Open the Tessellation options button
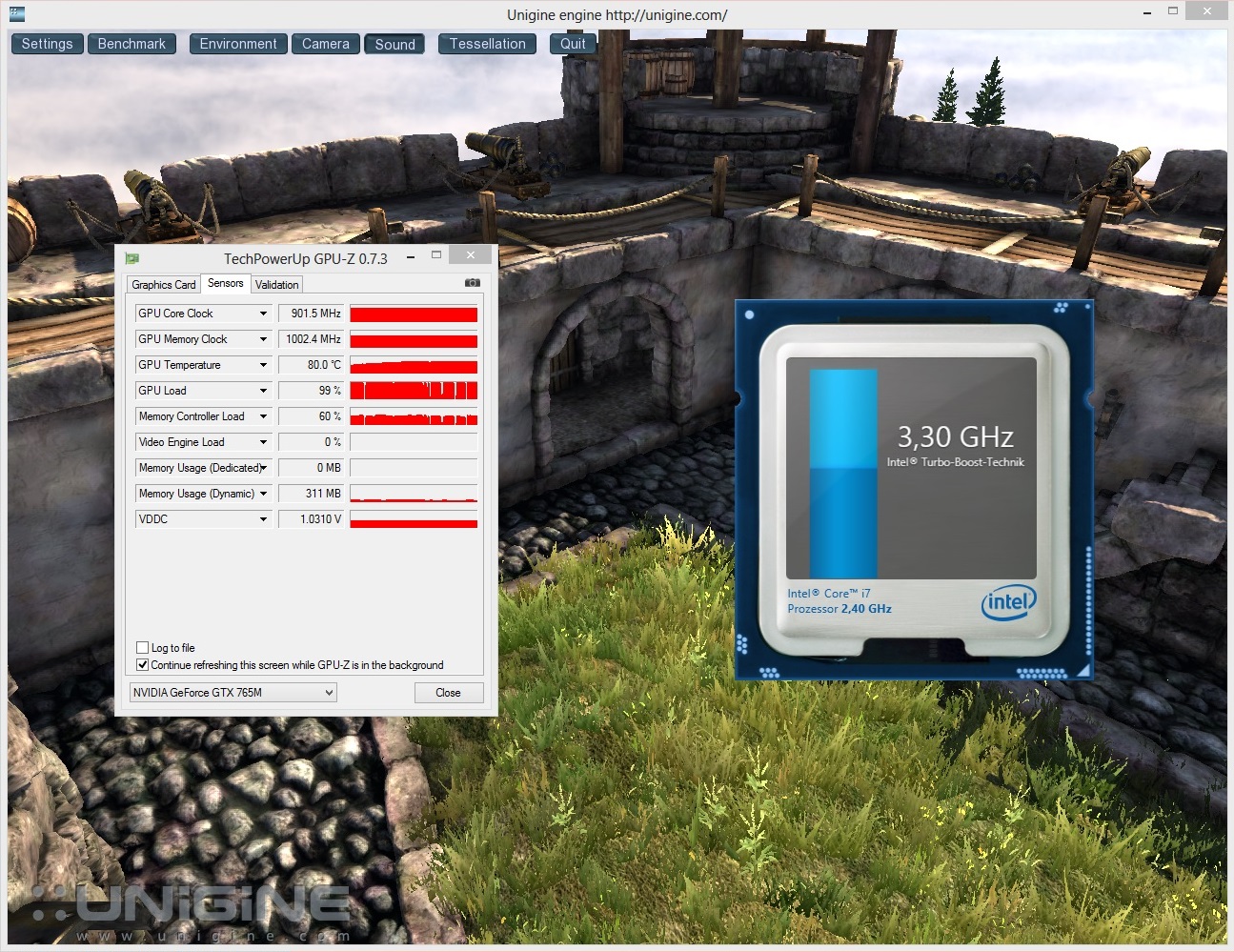This screenshot has height=952, width=1234. [488, 44]
